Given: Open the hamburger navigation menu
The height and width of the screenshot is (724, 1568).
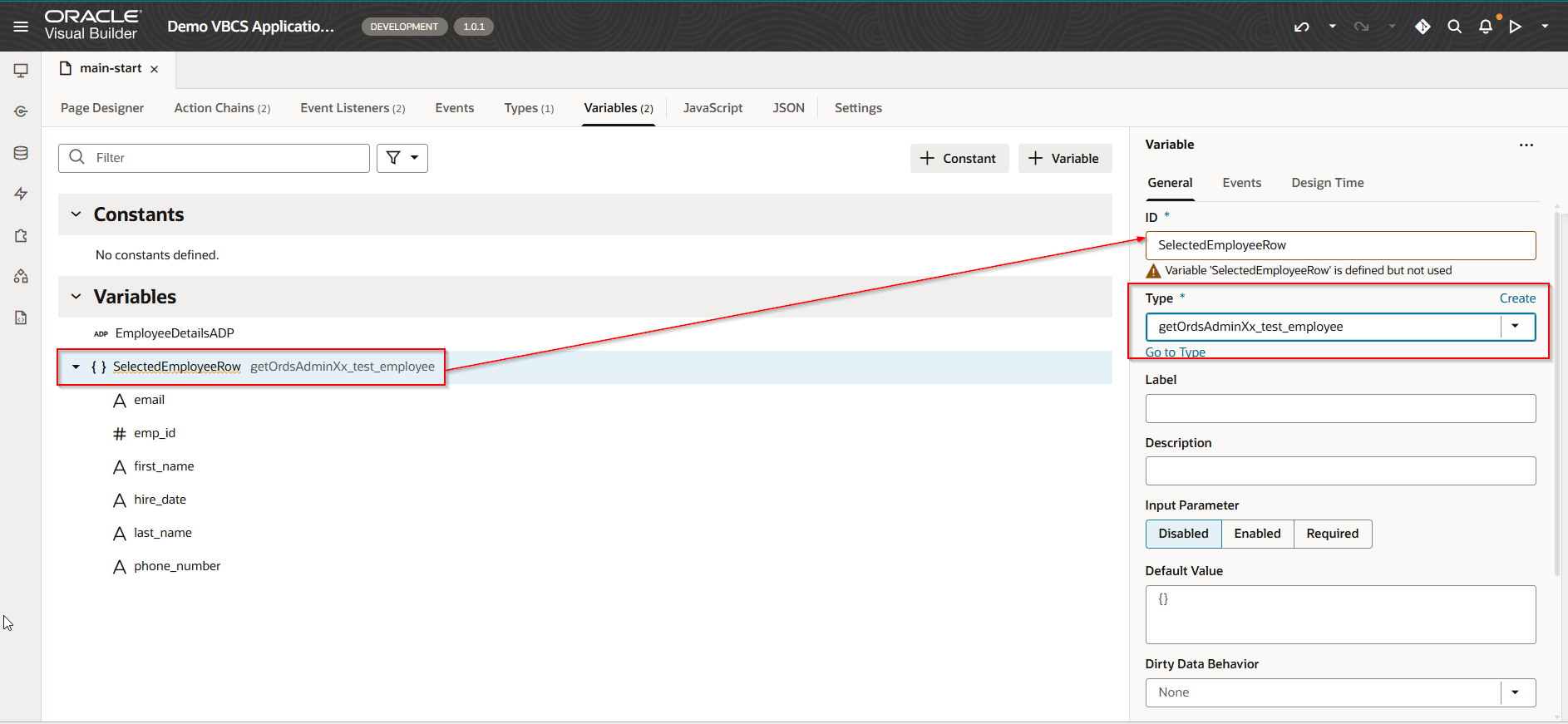Looking at the screenshot, I should click(21, 27).
